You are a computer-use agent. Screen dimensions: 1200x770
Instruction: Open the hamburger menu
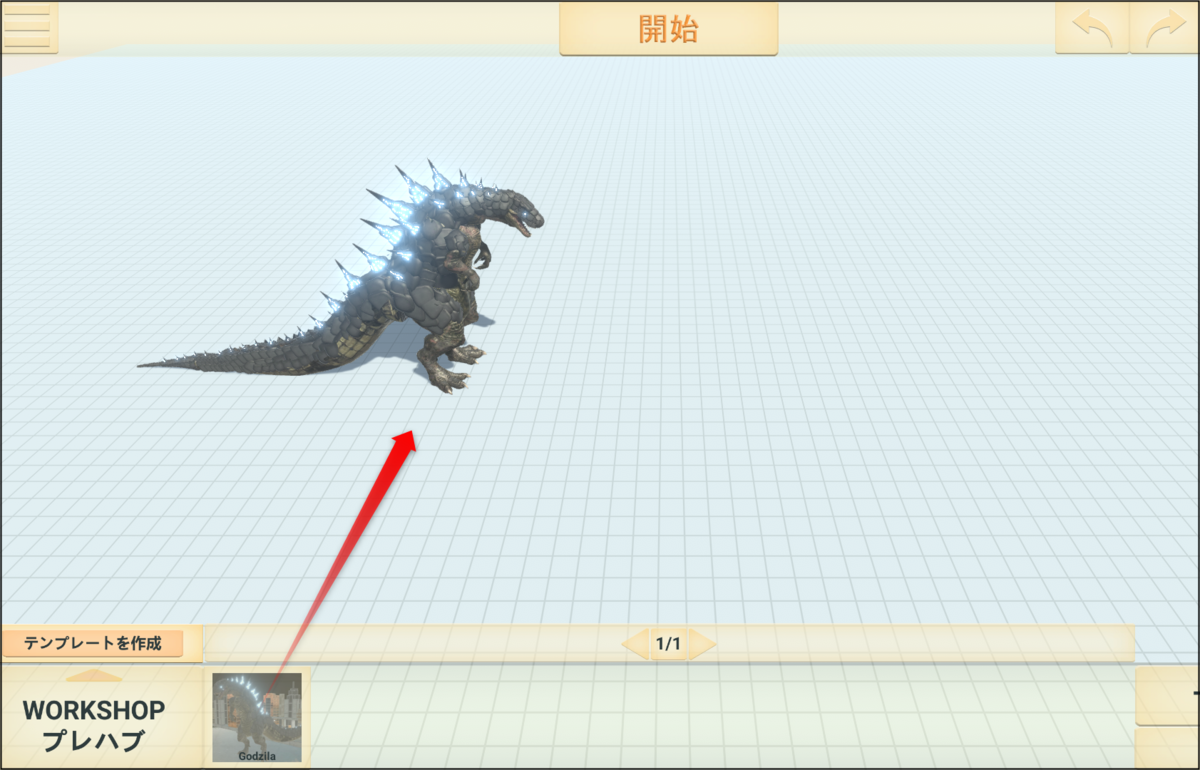(29, 27)
